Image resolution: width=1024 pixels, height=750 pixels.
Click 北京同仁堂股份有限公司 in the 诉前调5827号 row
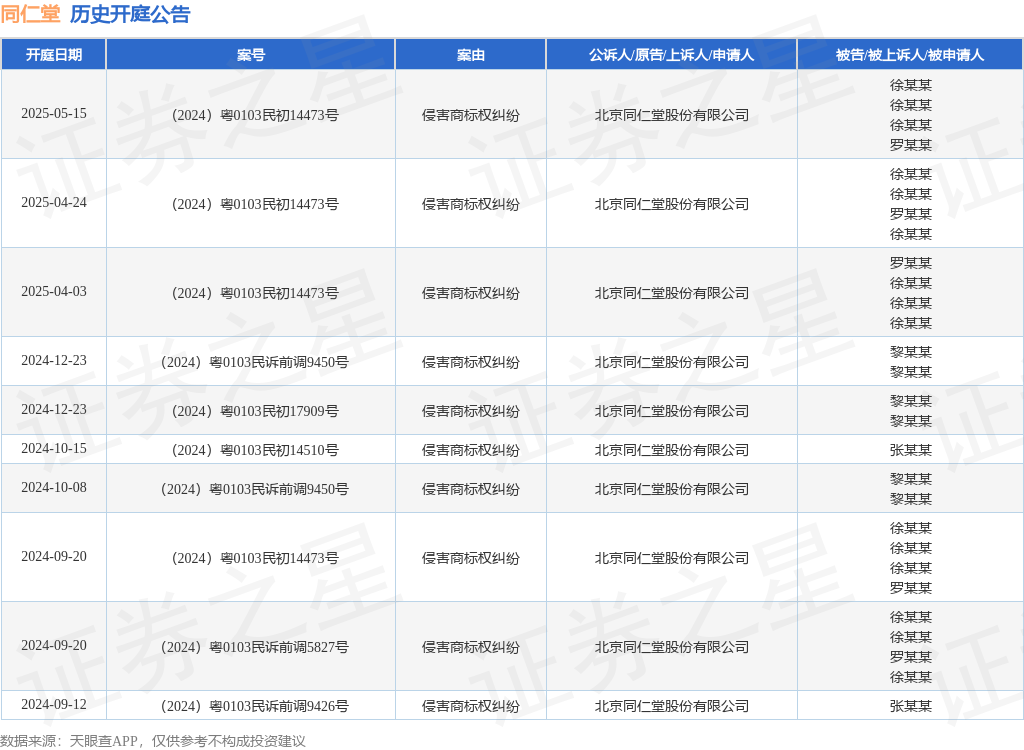click(671, 647)
